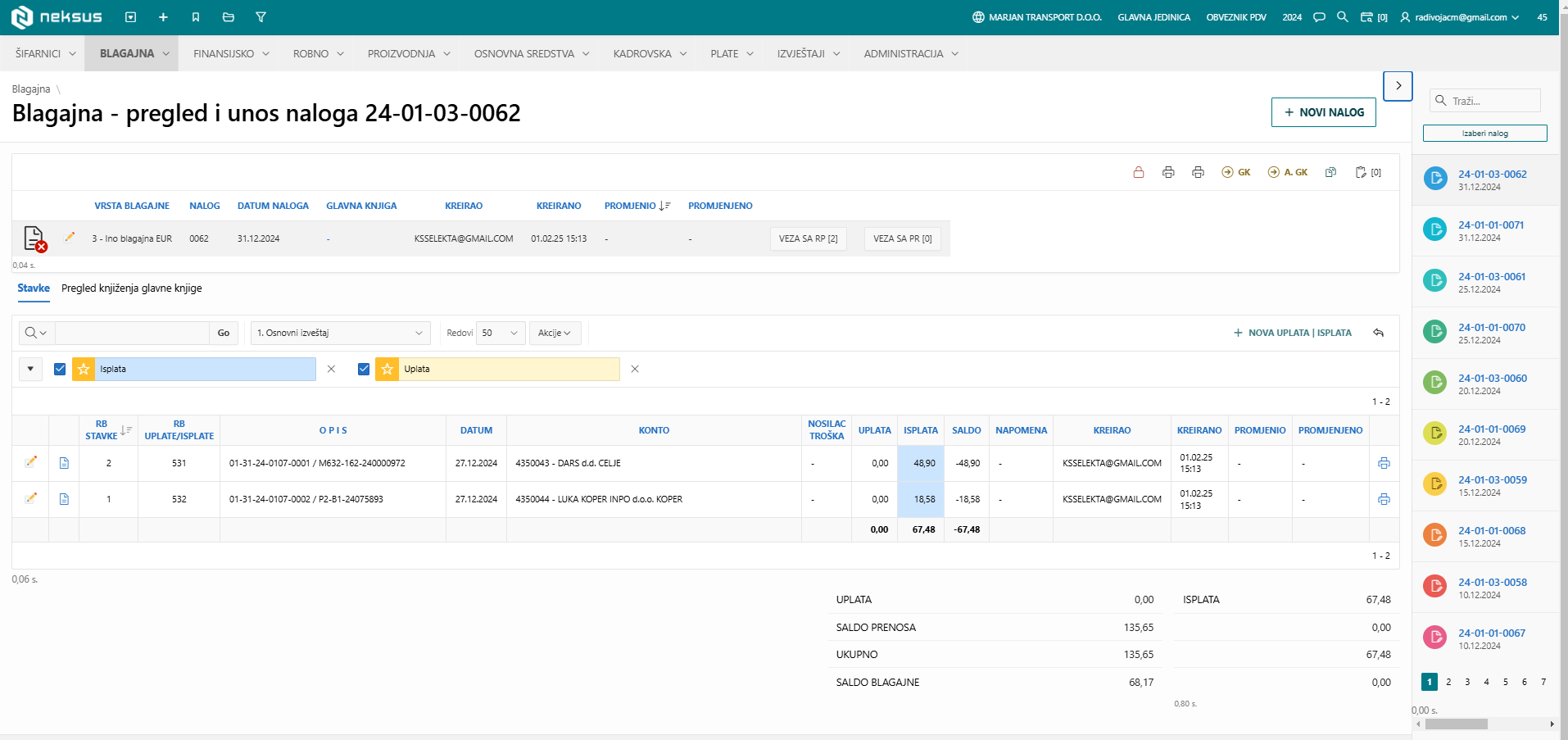Click the filter funnel icon in the top bar
Screen dimensions: 1568x740
tap(261, 17)
